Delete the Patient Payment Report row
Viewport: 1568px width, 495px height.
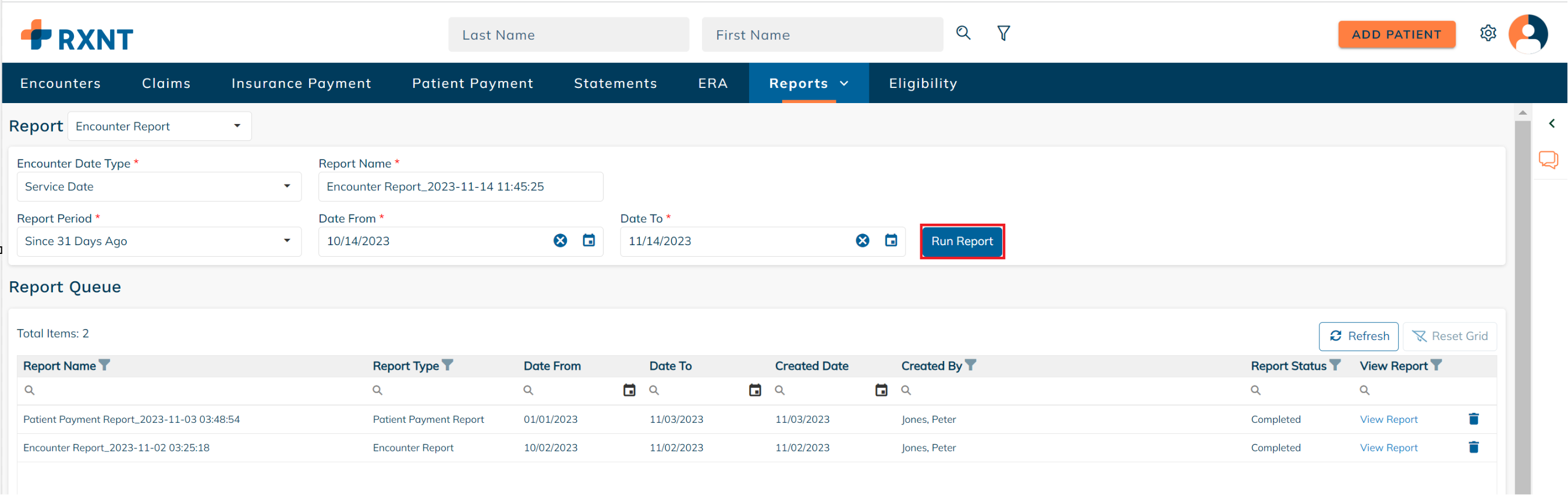[x=1473, y=419]
